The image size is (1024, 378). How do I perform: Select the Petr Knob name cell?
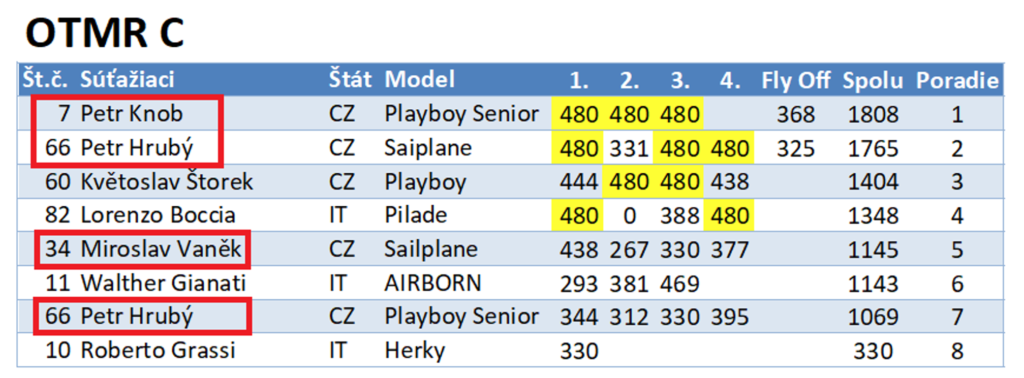click(x=132, y=114)
